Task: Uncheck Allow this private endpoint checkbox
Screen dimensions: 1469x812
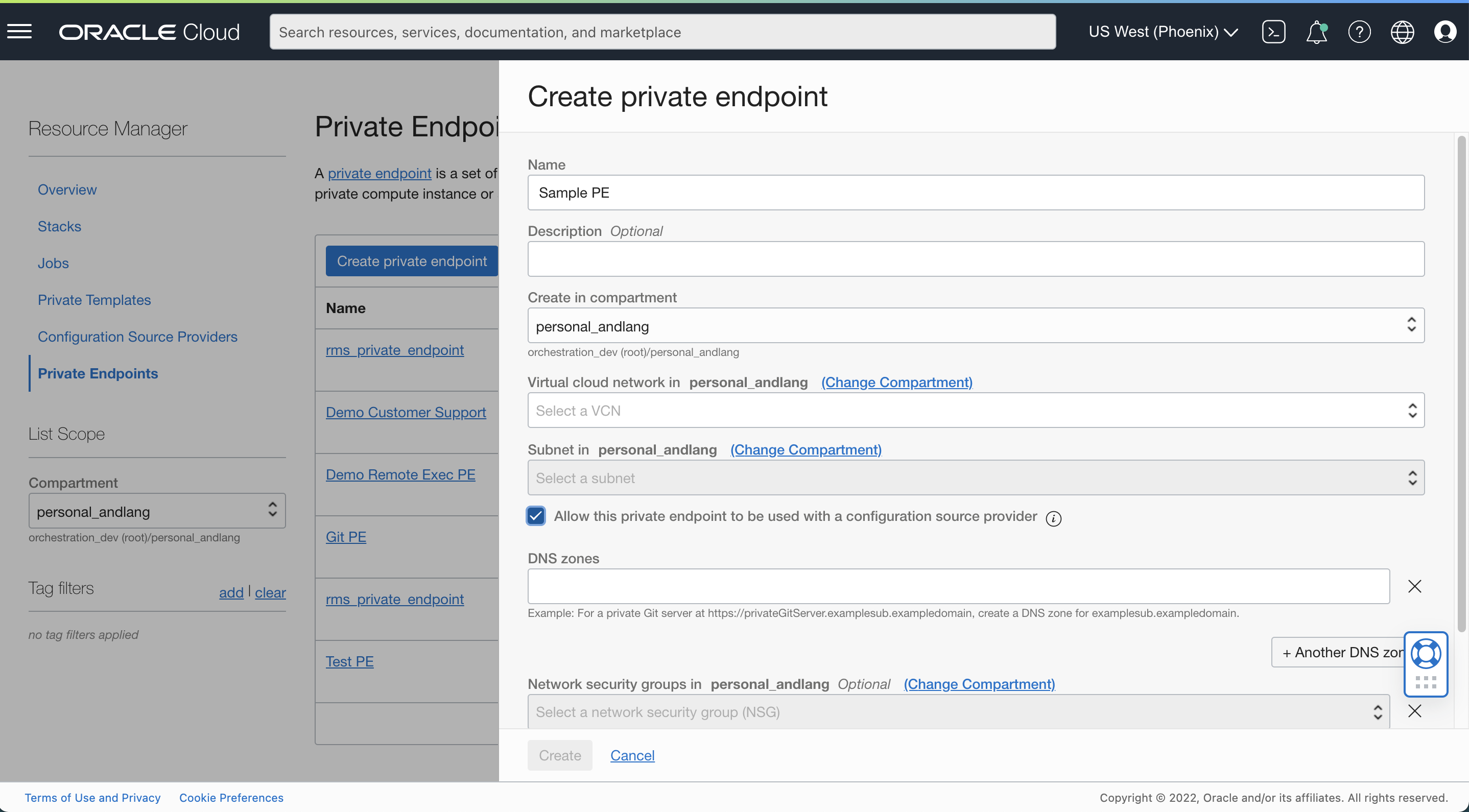Action: 535,515
